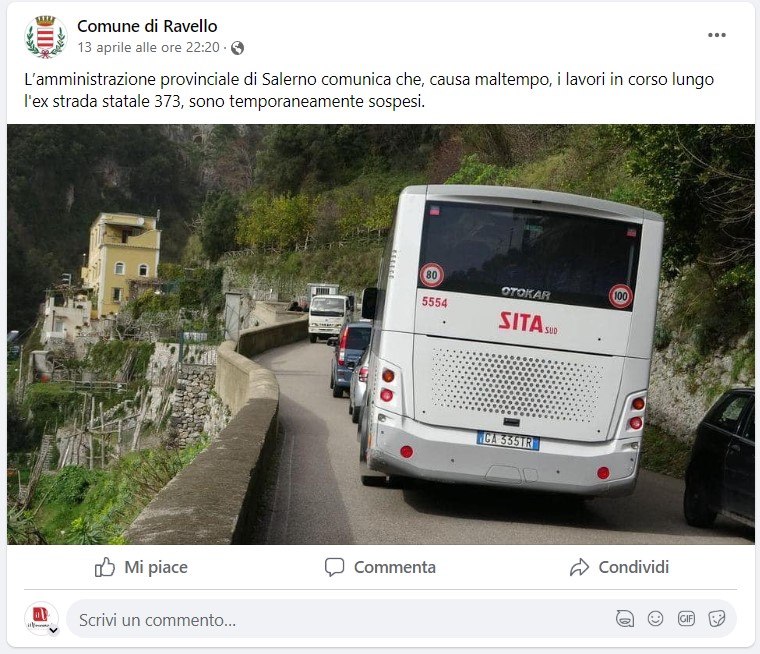This screenshot has height=654, width=760.
Task: Open the sticker picker icon
Action: pyautogui.click(x=716, y=619)
